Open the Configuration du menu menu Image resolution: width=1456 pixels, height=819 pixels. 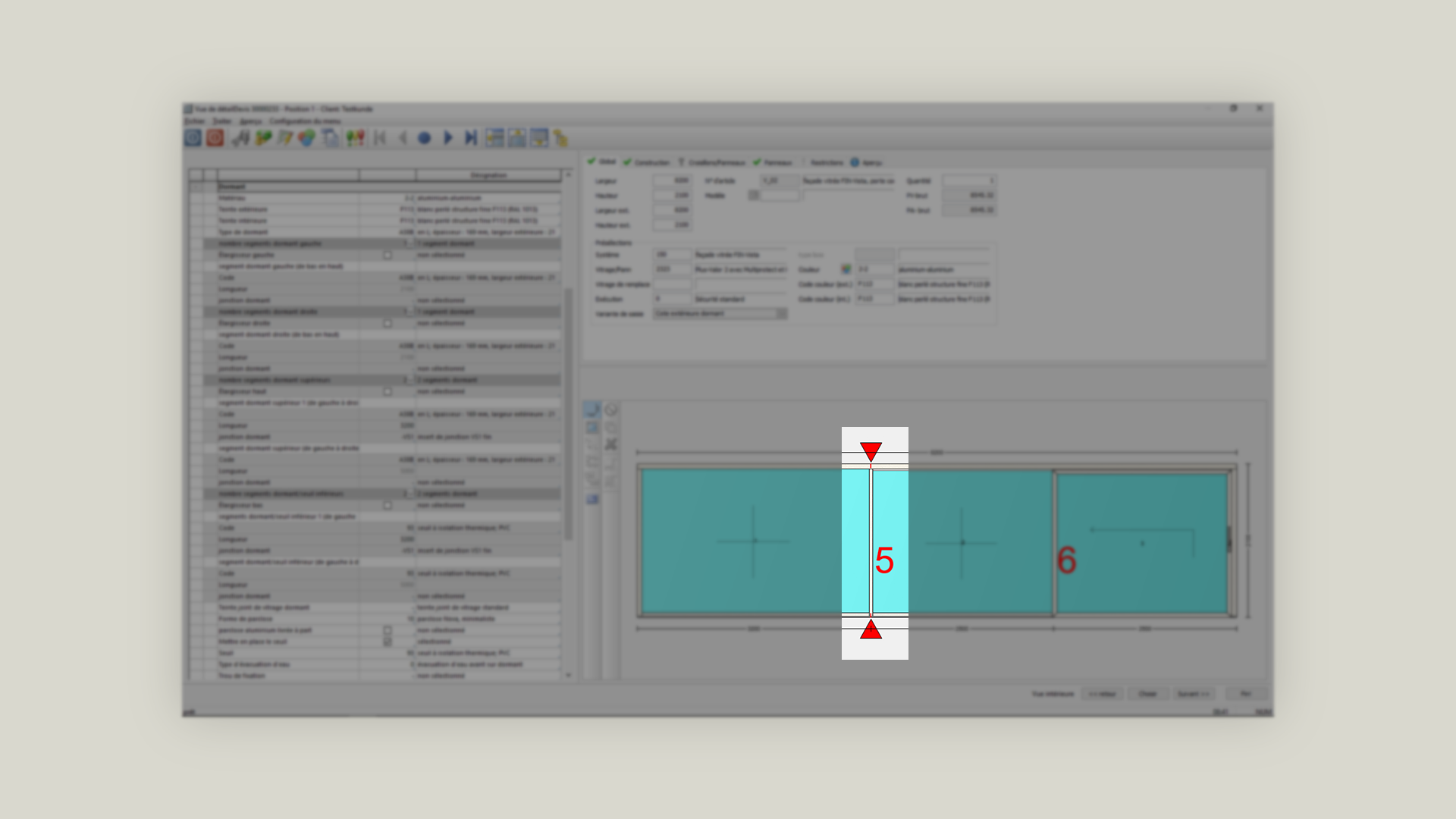[x=305, y=121]
